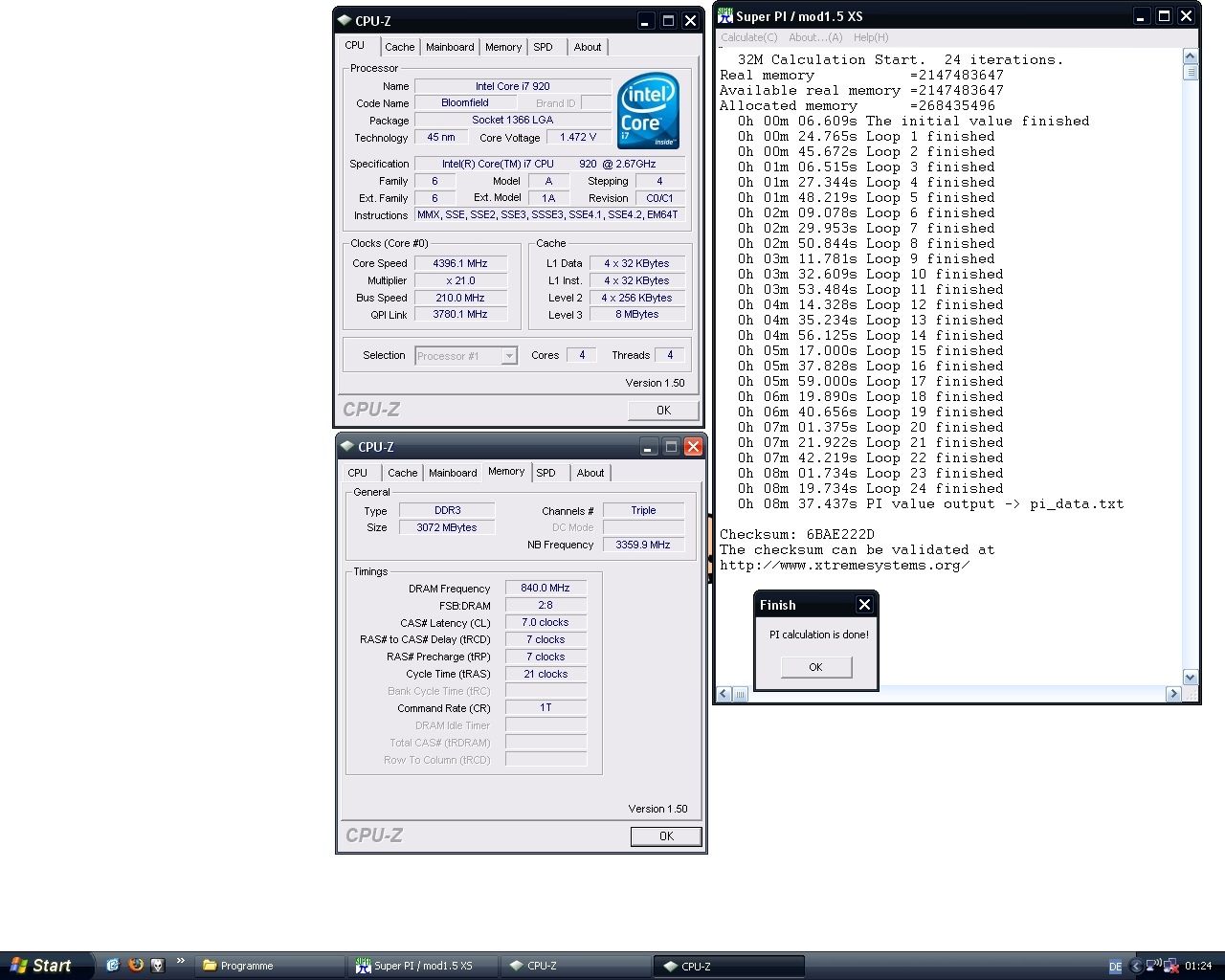
Task: Click Super PI horizontal scrollbar right arrow
Action: [x=1173, y=694]
